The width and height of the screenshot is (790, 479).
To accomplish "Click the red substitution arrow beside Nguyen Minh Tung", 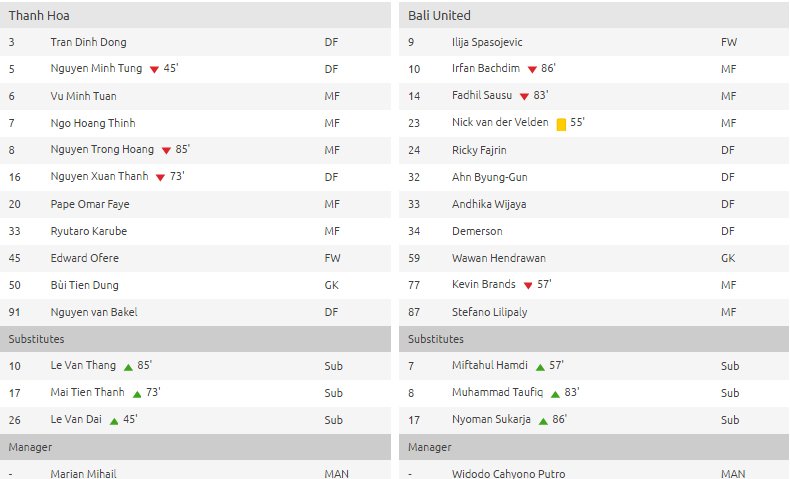I will pyautogui.click(x=154, y=70).
